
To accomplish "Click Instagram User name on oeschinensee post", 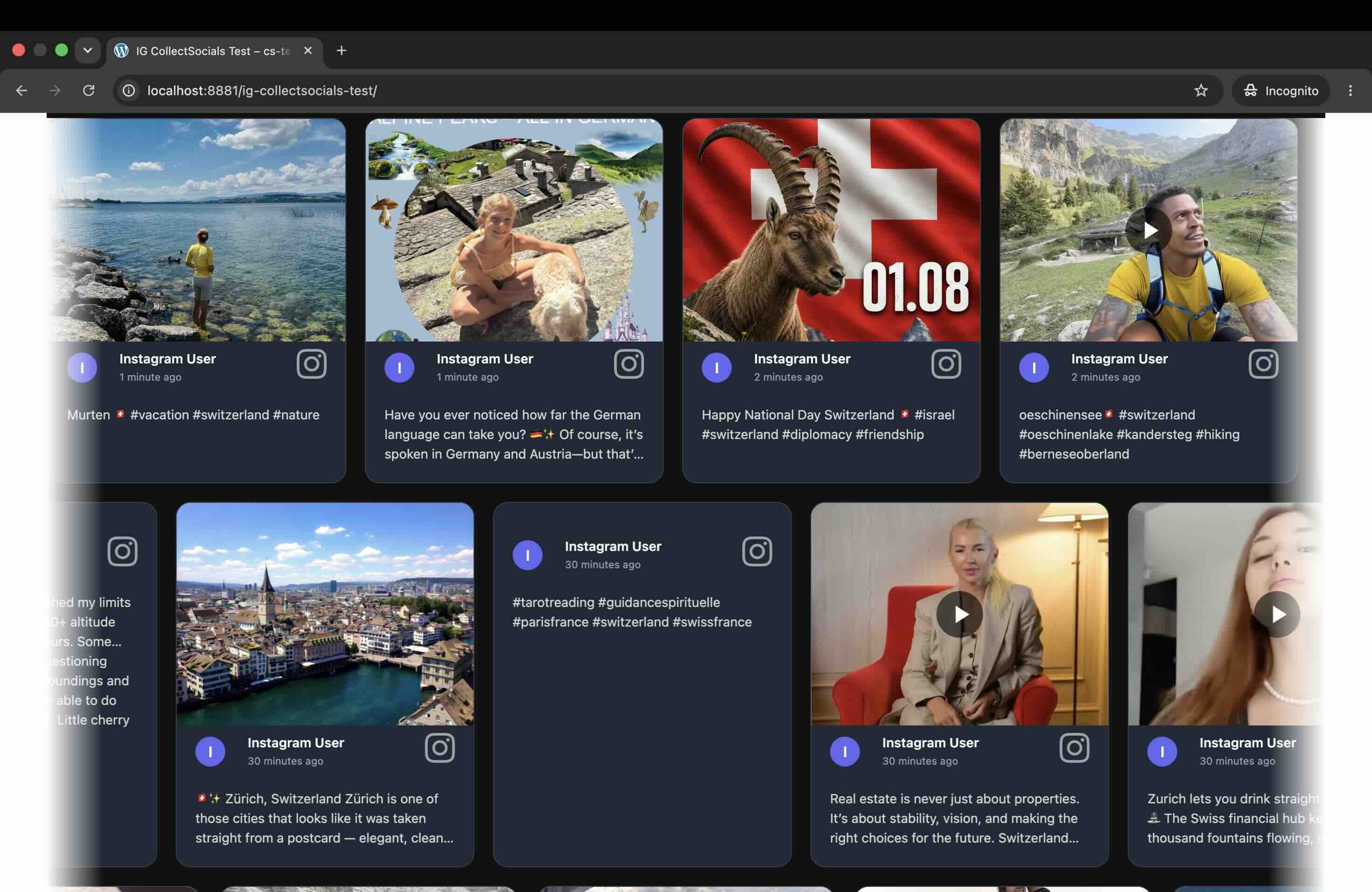I will tap(1119, 359).
